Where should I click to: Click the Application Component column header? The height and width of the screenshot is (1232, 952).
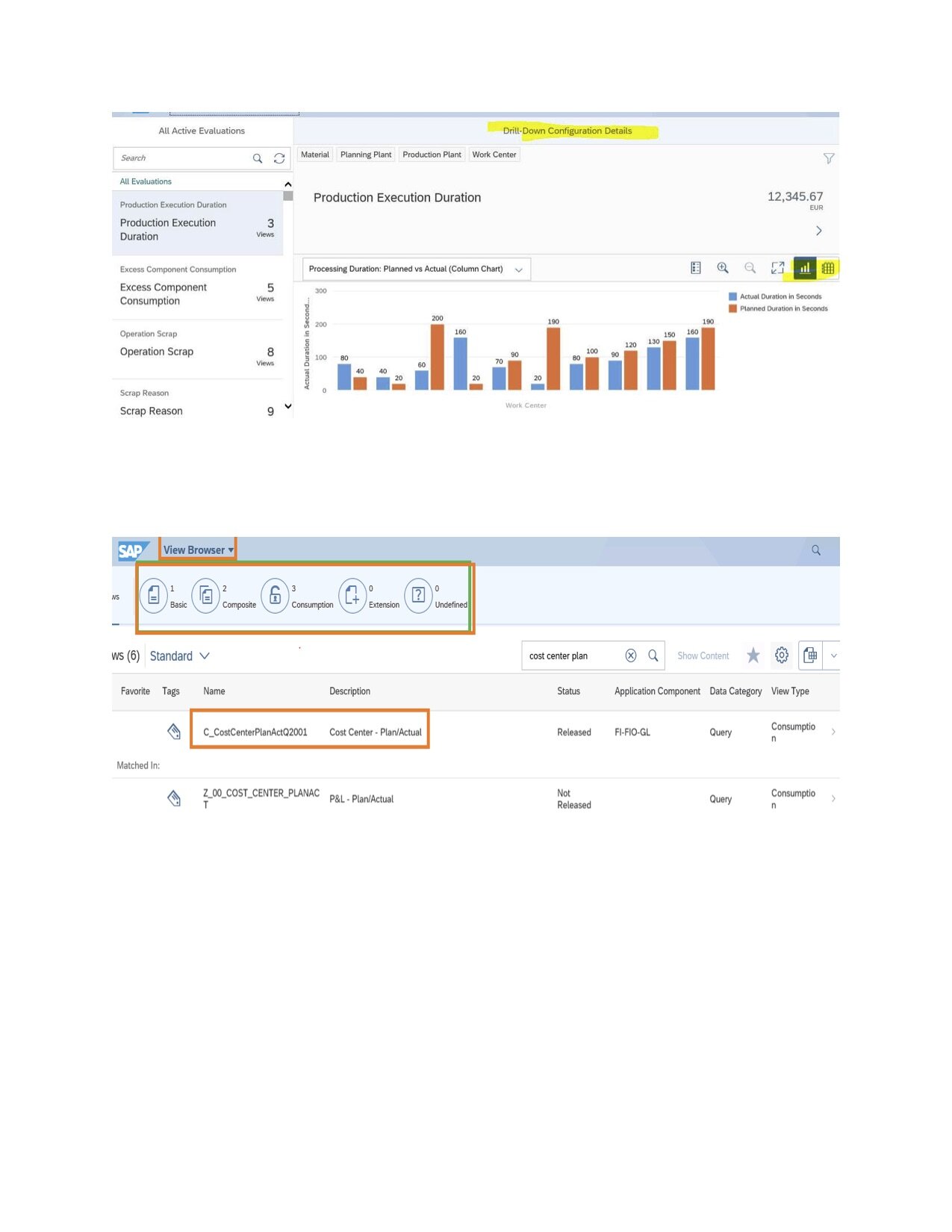click(x=658, y=691)
